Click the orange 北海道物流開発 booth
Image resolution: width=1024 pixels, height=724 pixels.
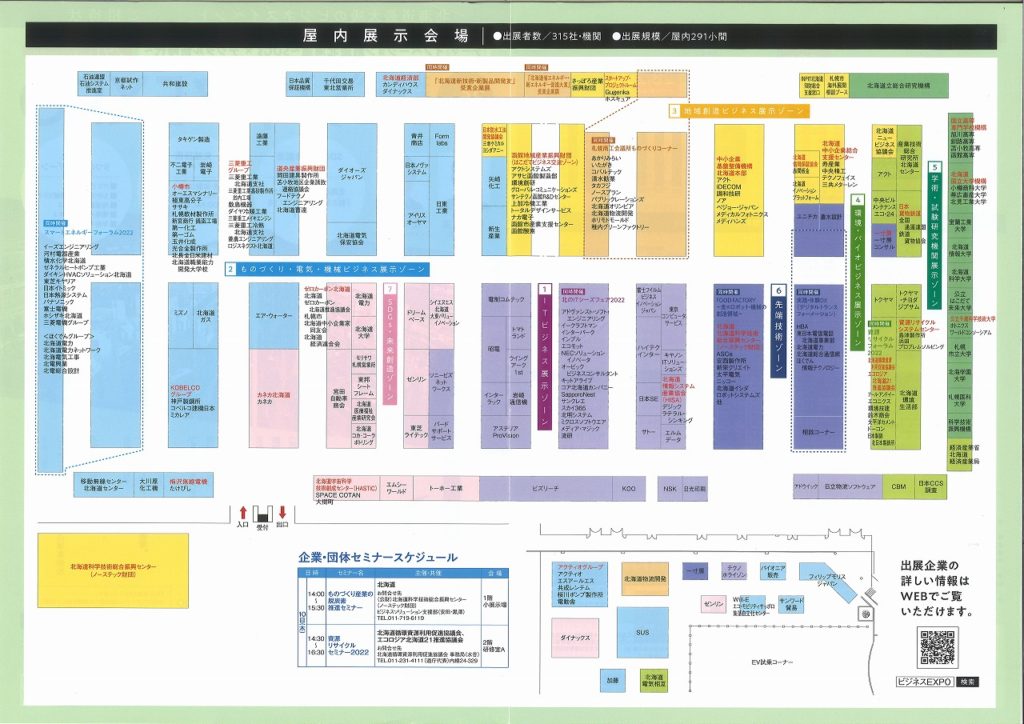(645, 579)
